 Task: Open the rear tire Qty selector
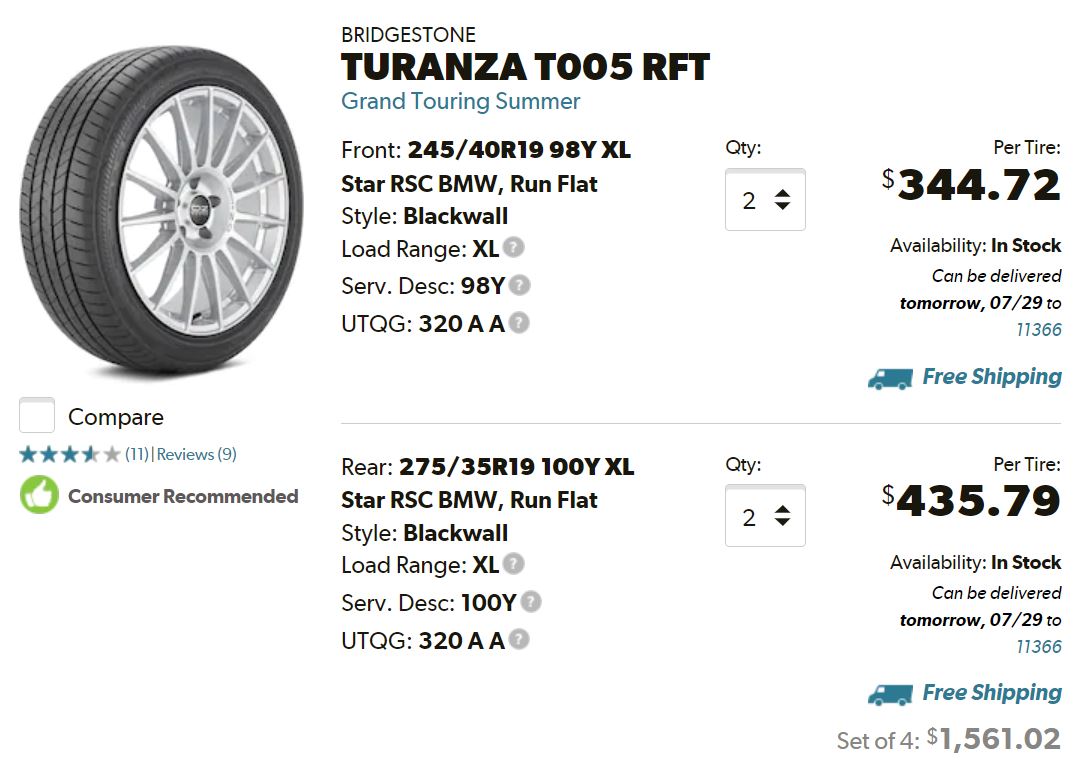tap(764, 516)
